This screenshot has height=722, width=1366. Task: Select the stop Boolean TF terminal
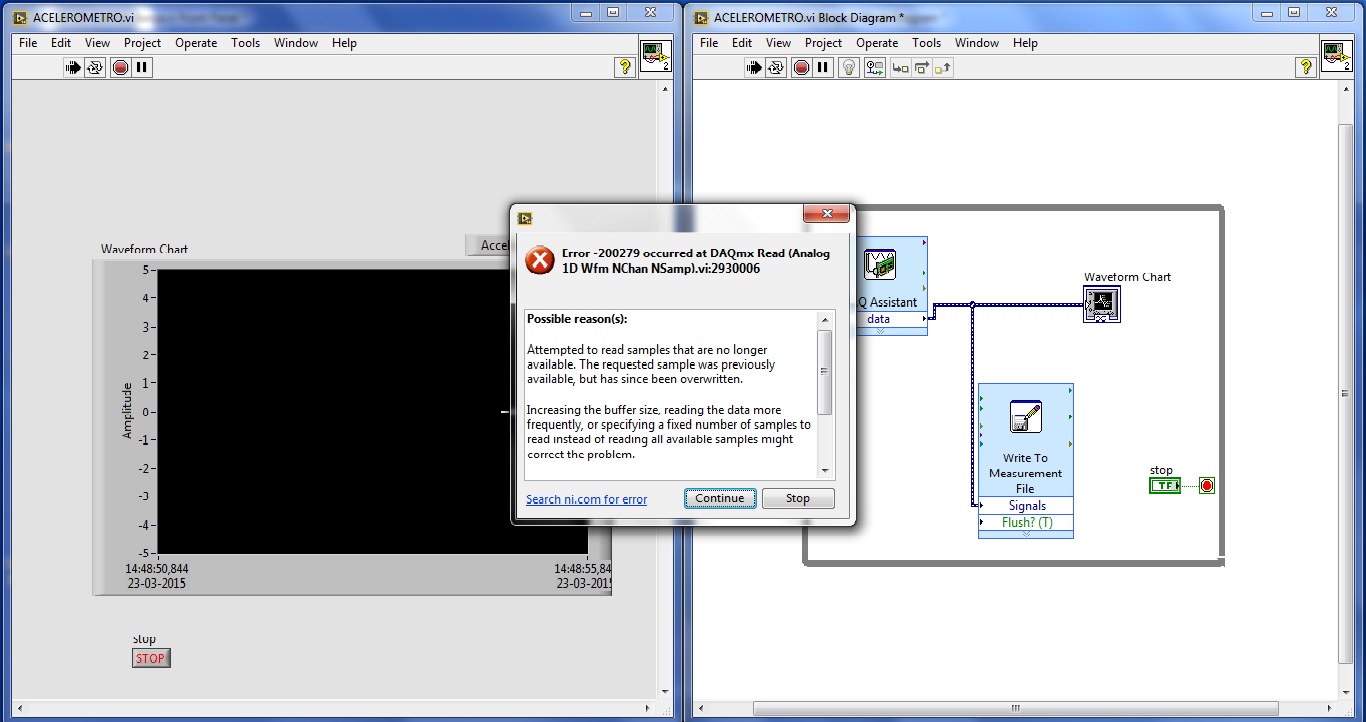pyautogui.click(x=1165, y=486)
